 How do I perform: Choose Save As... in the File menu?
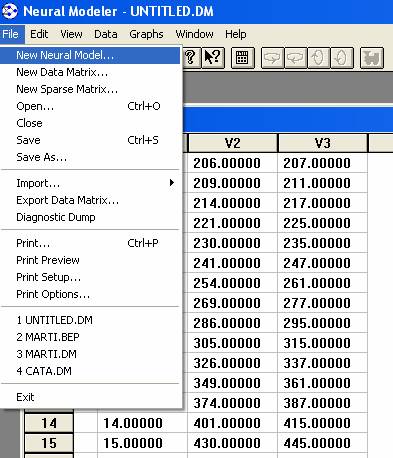[x=90, y=157]
